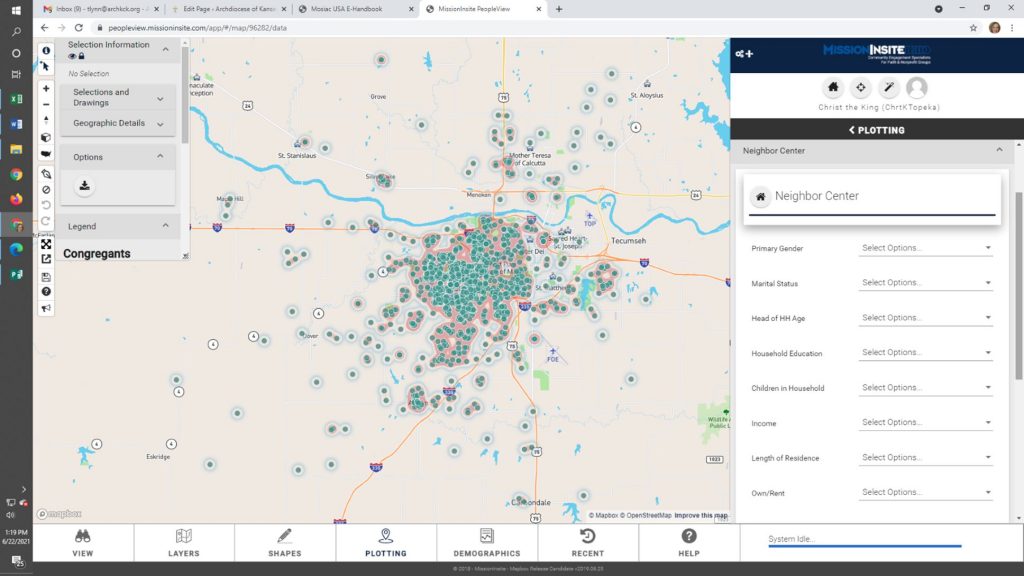Screen dimensions: 1024x576
Task: Open the Head of HH Age dropdown
Action: click(x=925, y=318)
